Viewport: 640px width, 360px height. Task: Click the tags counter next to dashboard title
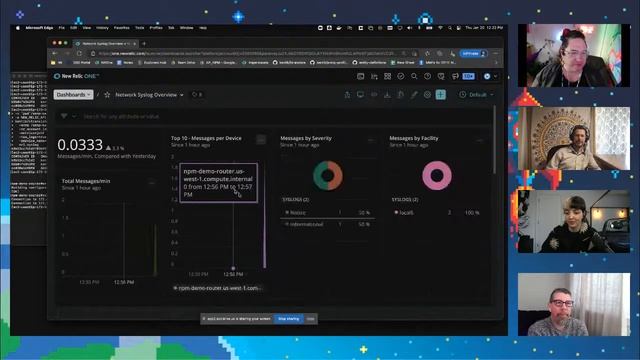[x=197, y=95]
